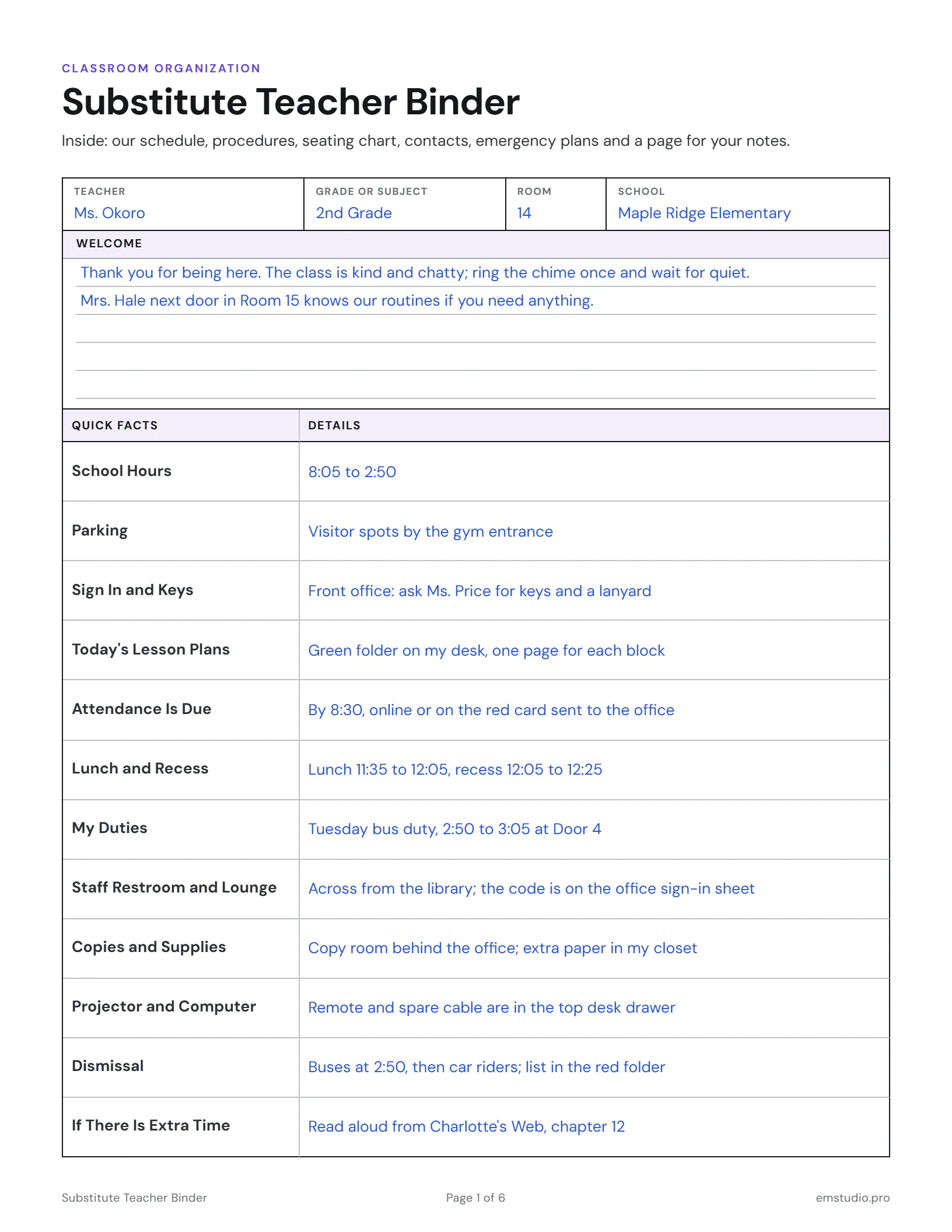Click the 'GRADE OR SUBJECT' field label
Screen dimensions: 952x1232
(x=371, y=191)
